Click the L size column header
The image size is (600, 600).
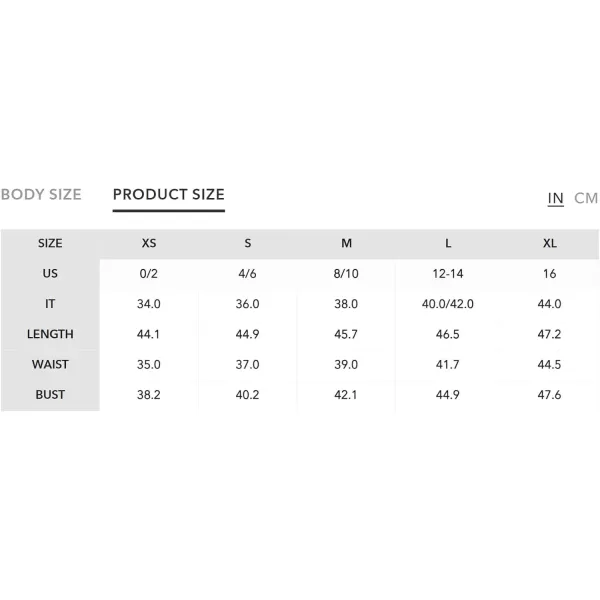448,243
